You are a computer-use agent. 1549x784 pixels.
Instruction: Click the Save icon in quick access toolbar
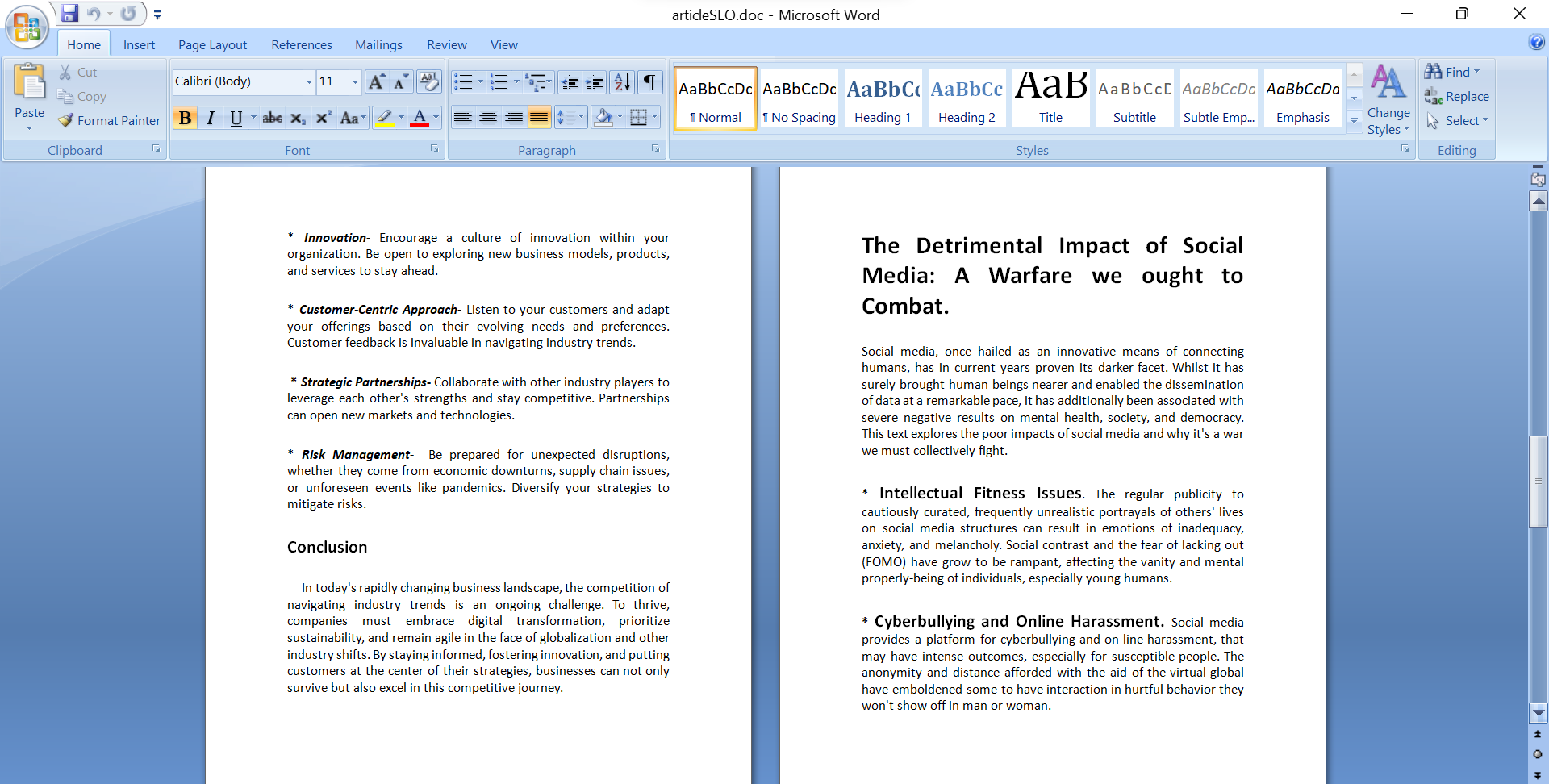(x=69, y=14)
